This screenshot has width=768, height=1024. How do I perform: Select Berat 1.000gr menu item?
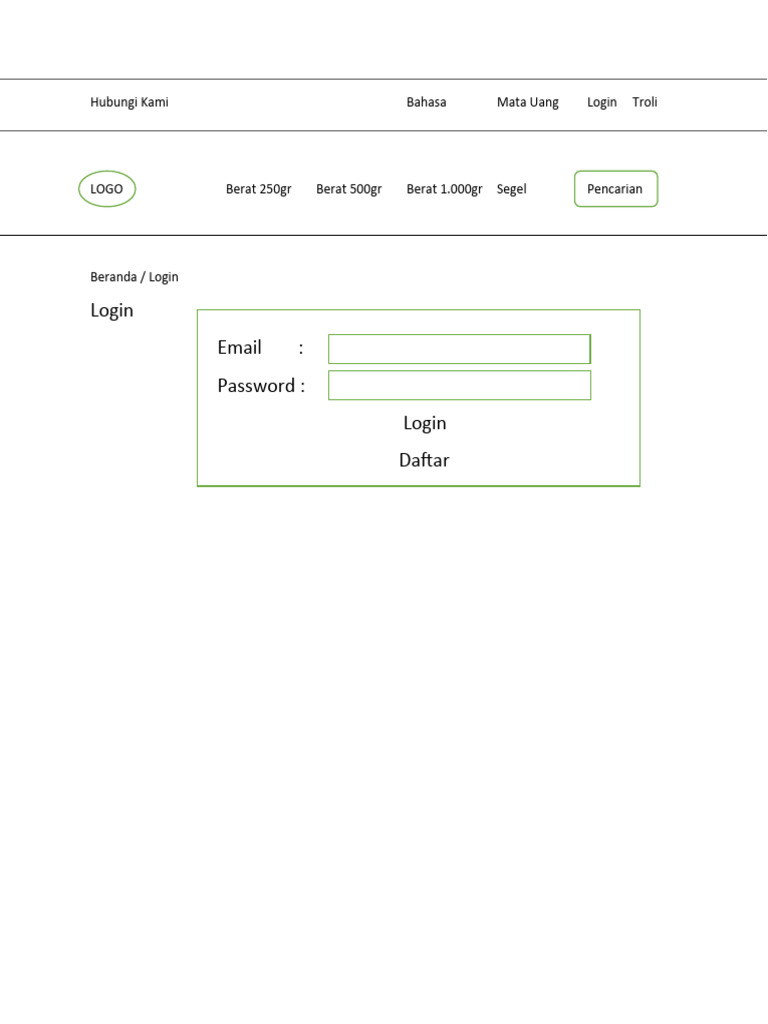tap(444, 189)
